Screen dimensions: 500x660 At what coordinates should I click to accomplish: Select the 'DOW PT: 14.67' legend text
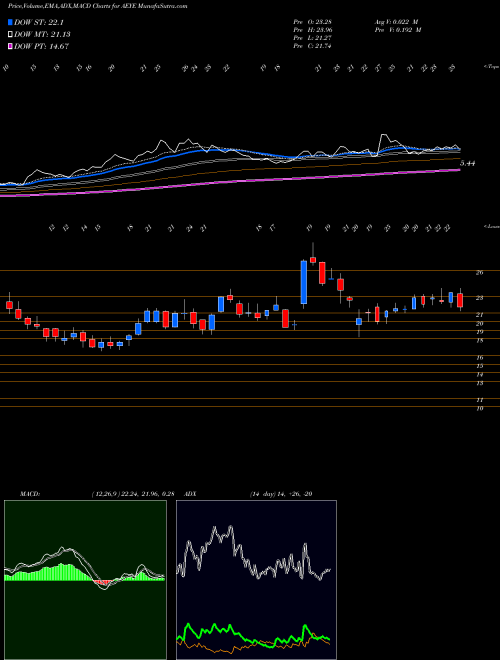tap(41, 46)
